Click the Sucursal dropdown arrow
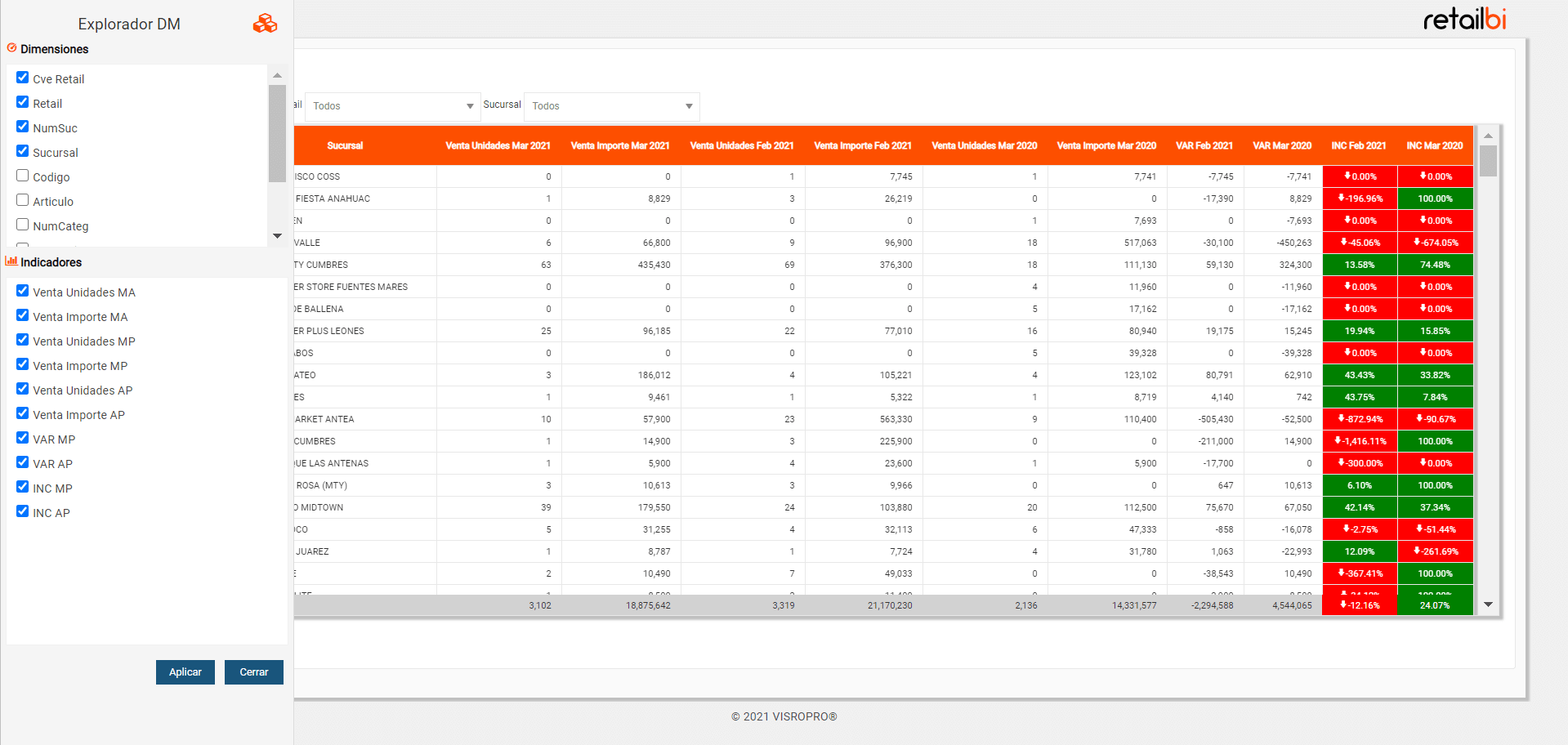The width and height of the screenshot is (1568, 745). click(x=686, y=106)
